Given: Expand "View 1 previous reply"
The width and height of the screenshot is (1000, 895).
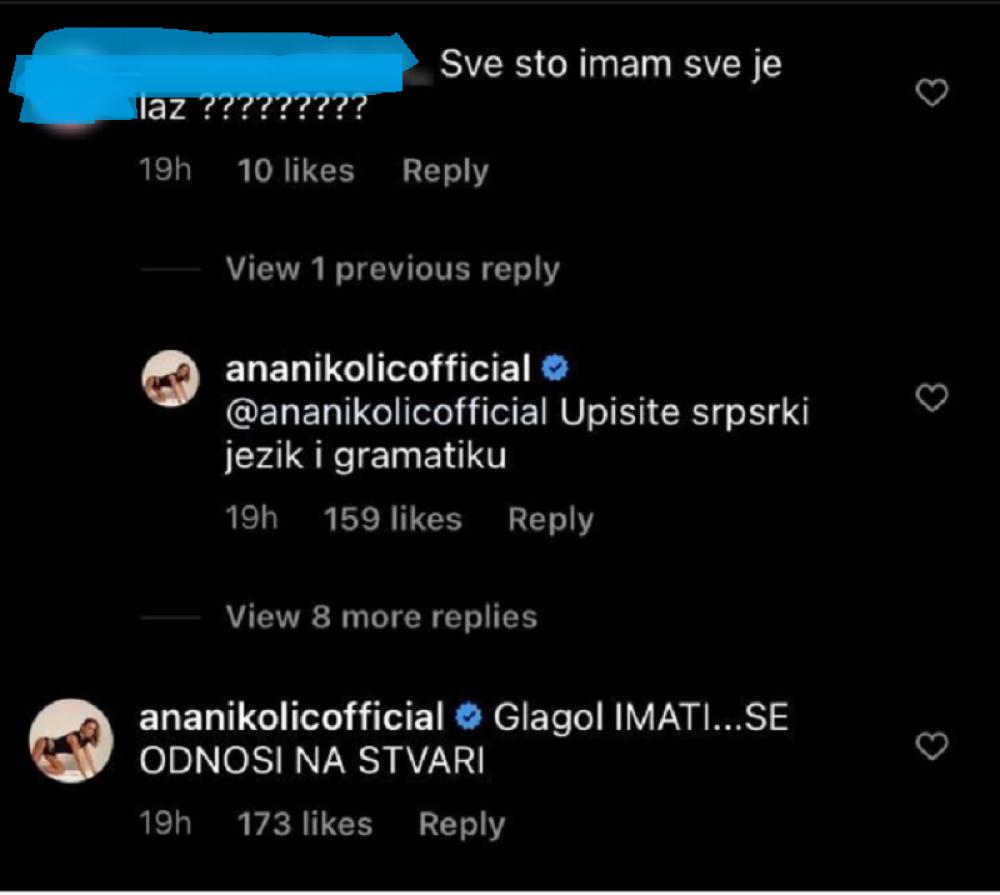Looking at the screenshot, I should pyautogui.click(x=392, y=269).
